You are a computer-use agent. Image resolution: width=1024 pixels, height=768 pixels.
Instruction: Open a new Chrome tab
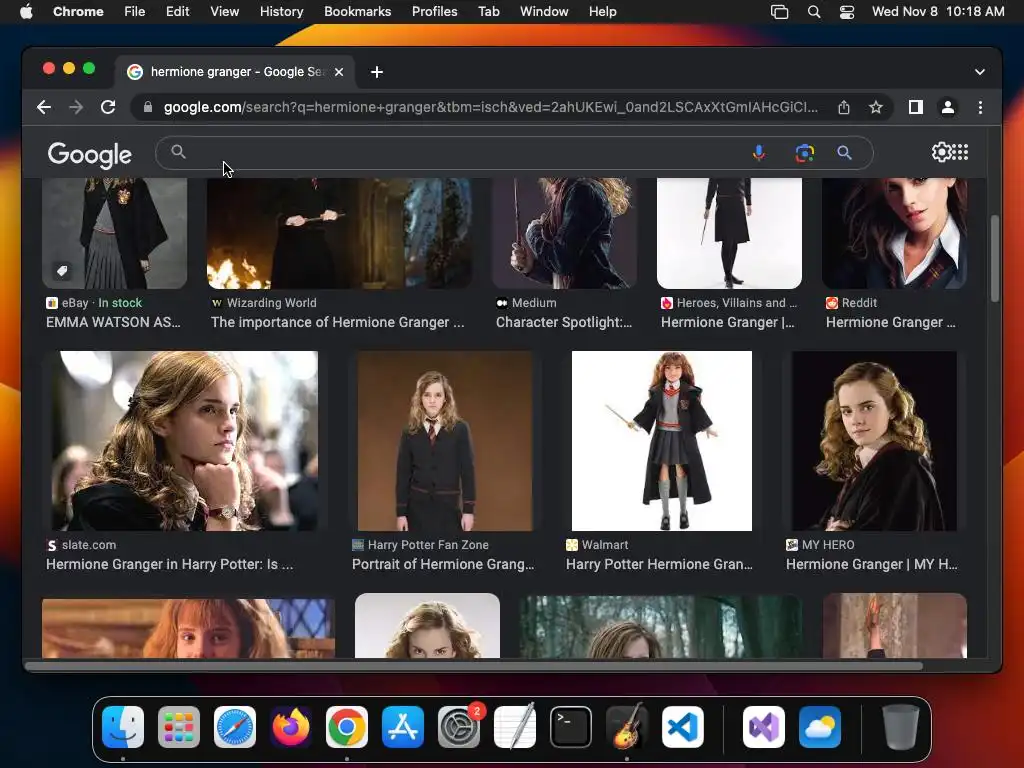tap(377, 72)
